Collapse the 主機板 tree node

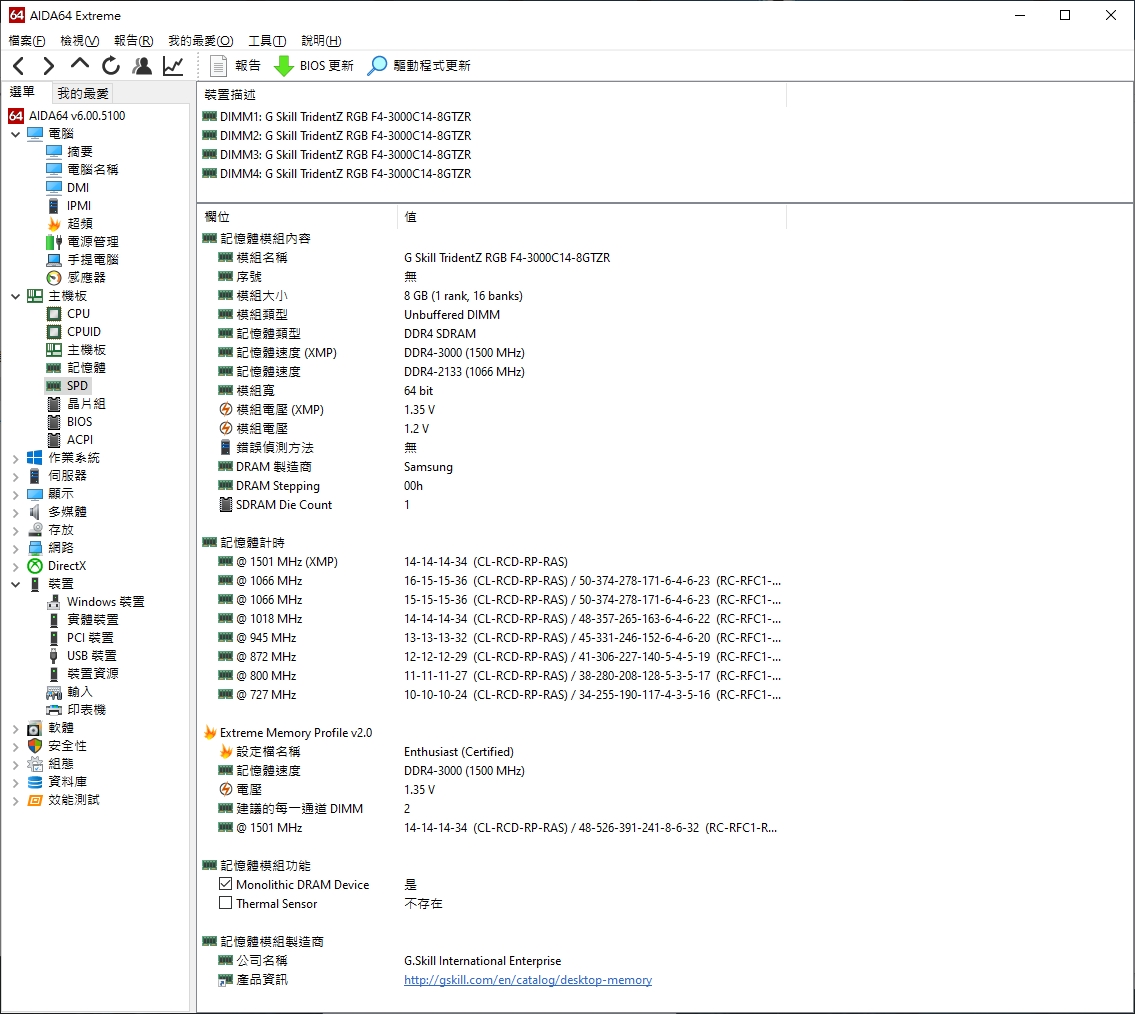coord(15,296)
